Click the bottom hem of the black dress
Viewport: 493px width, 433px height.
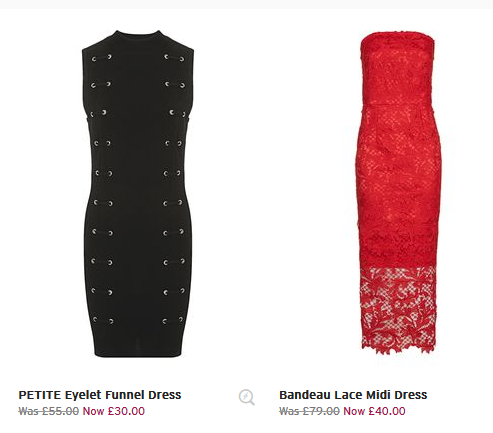(x=138, y=352)
